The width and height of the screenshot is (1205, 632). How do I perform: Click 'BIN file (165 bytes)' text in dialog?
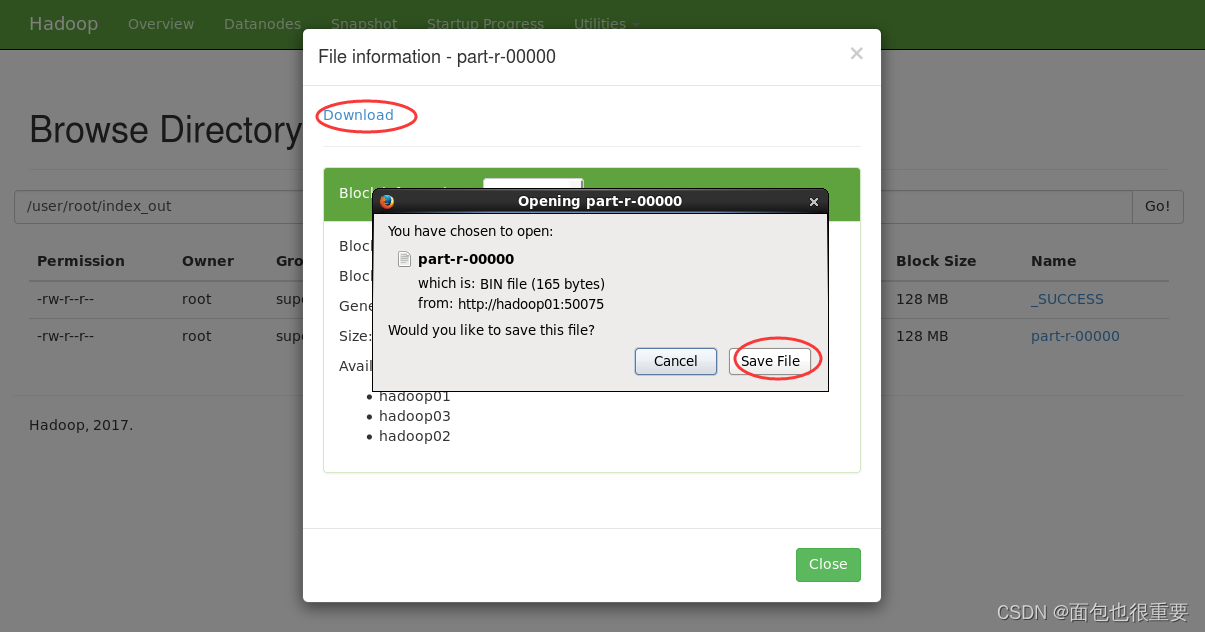coord(542,284)
